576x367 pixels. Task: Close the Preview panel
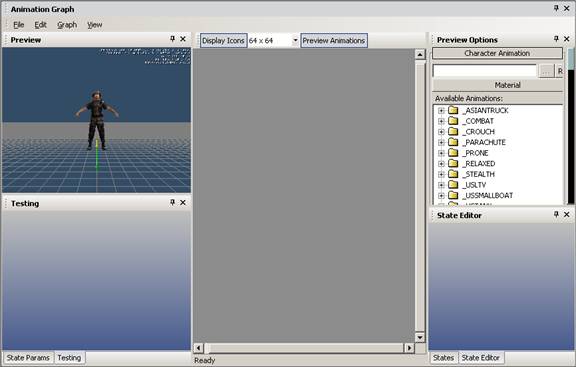pos(183,39)
